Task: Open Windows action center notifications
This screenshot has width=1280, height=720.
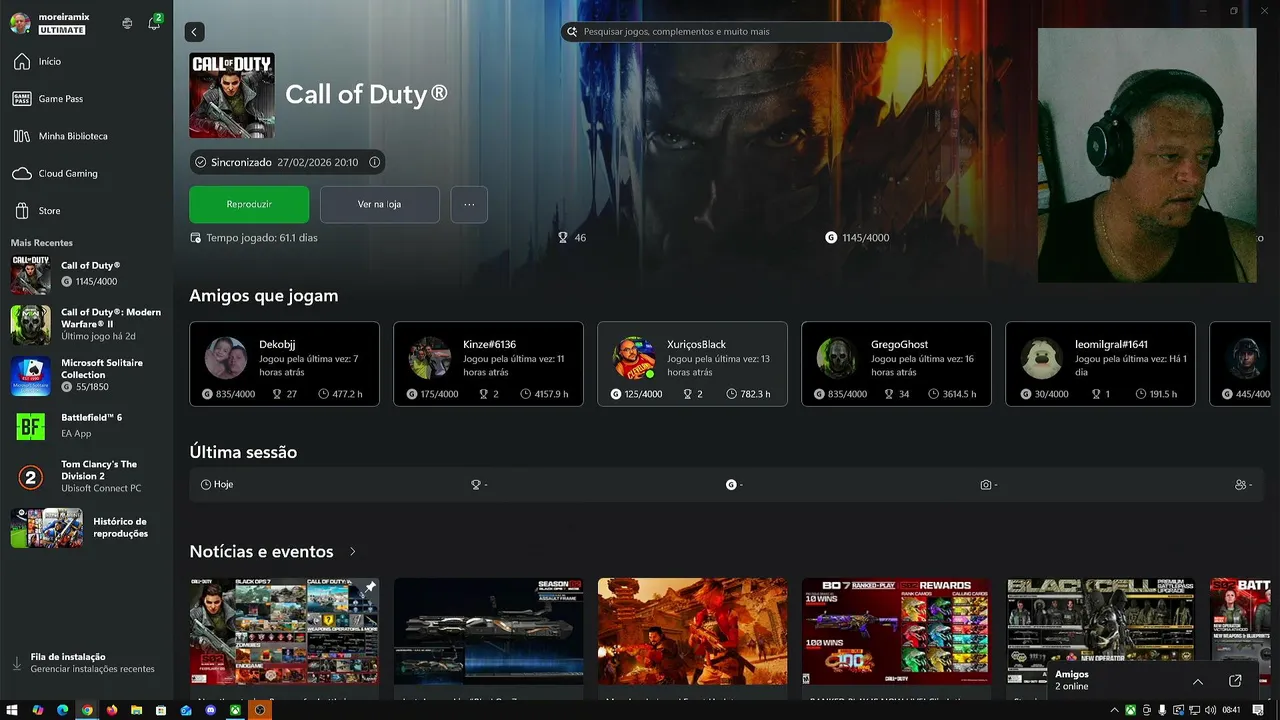Action: tap(1258, 710)
